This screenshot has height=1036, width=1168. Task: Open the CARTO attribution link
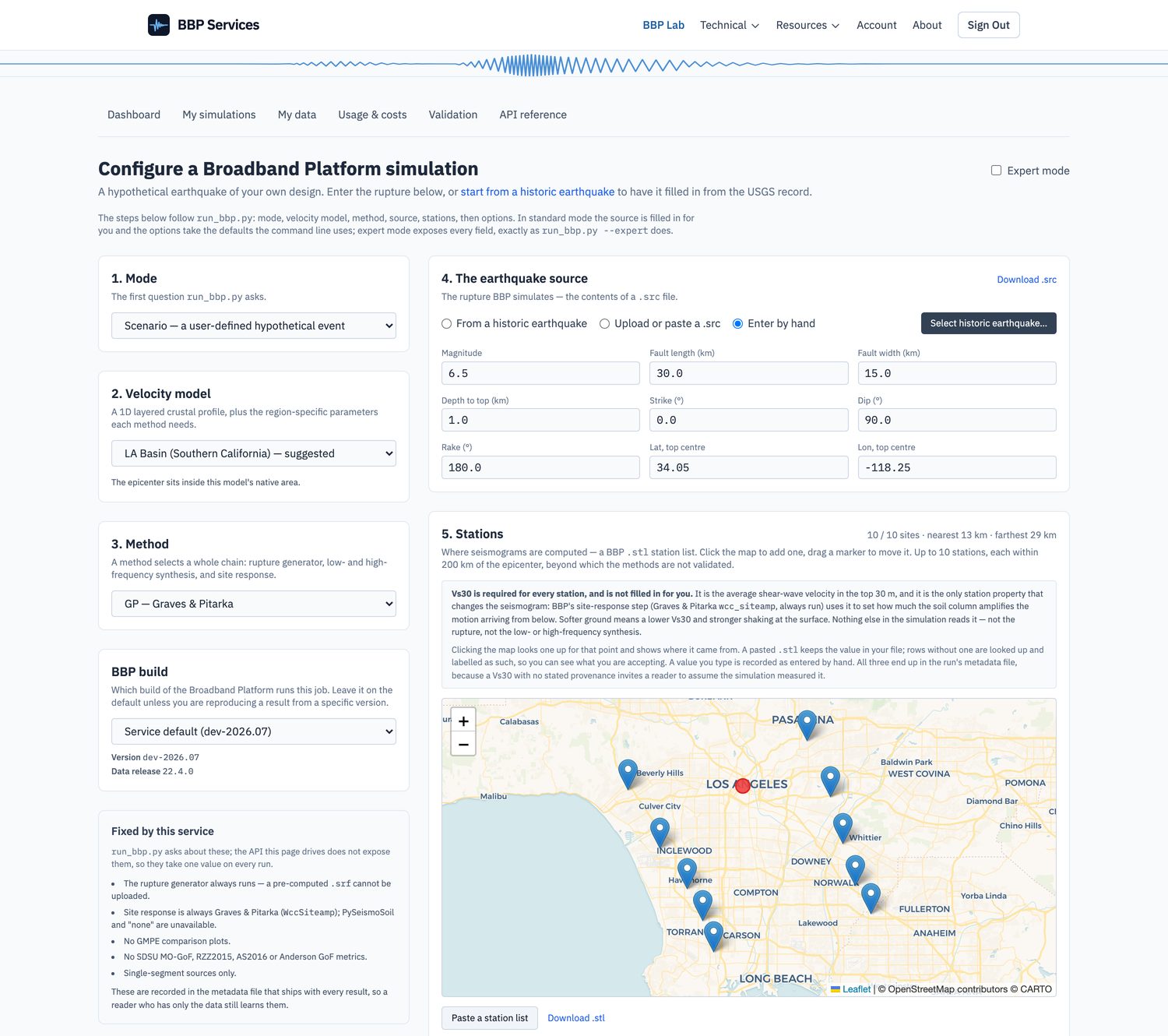1036,989
